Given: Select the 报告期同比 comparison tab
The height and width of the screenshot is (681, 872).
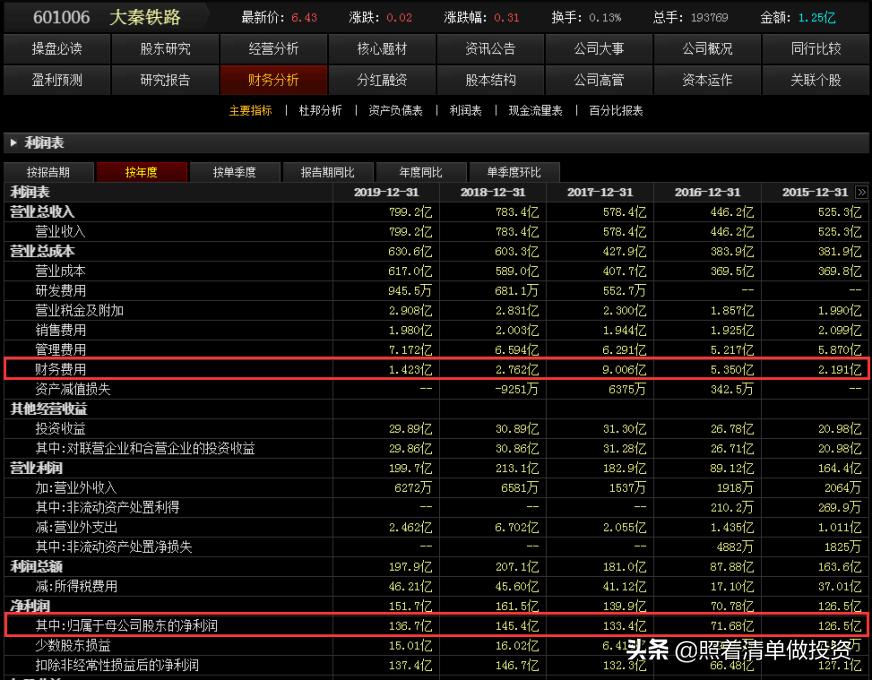Looking at the screenshot, I should [x=327, y=171].
